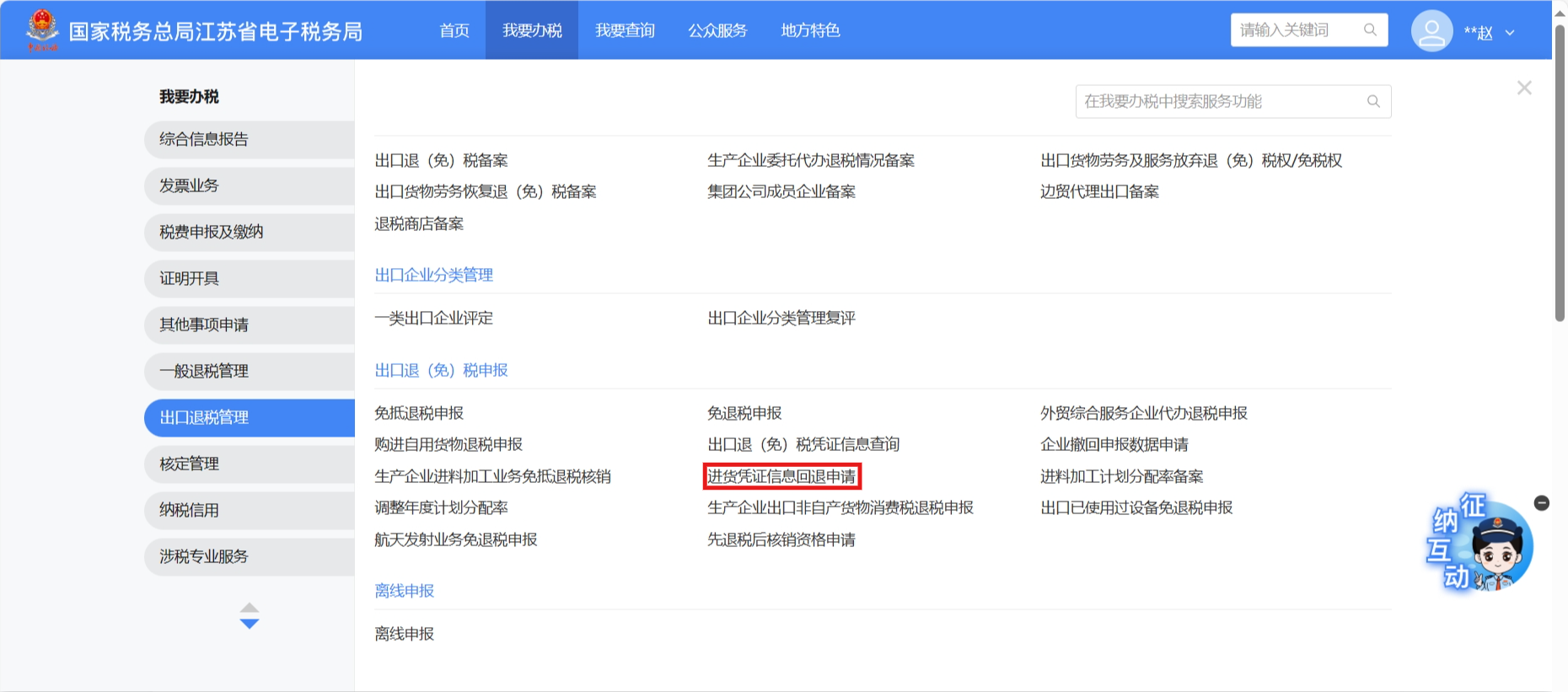Focus the 在我要办税中搜索服务功能 search field
The height and width of the screenshot is (692, 1568).
pos(1222,101)
